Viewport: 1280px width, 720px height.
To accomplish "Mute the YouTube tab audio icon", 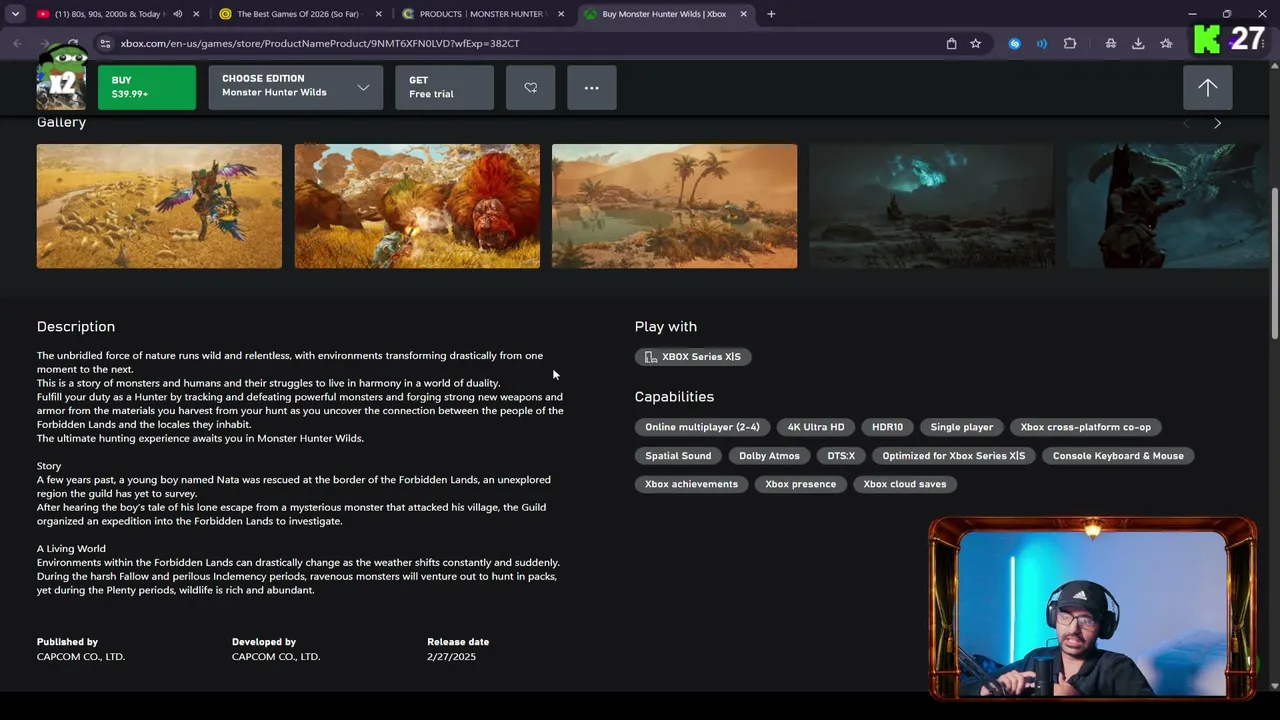I will coord(177,14).
